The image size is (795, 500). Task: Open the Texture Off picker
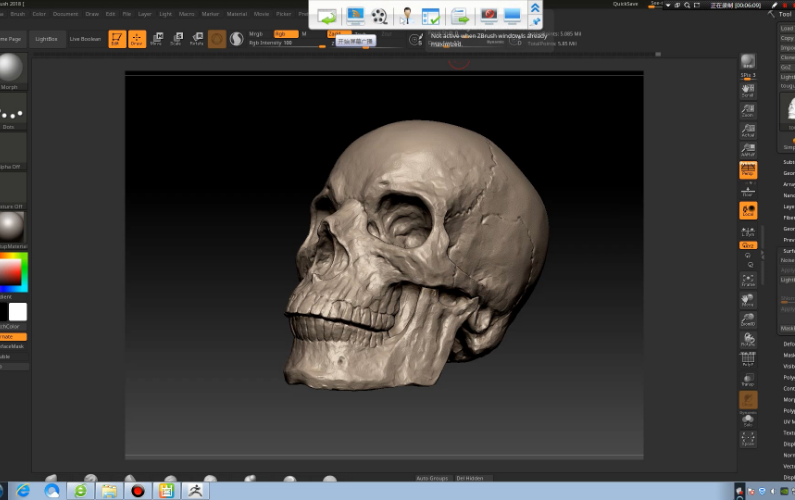pyautogui.click(x=12, y=188)
